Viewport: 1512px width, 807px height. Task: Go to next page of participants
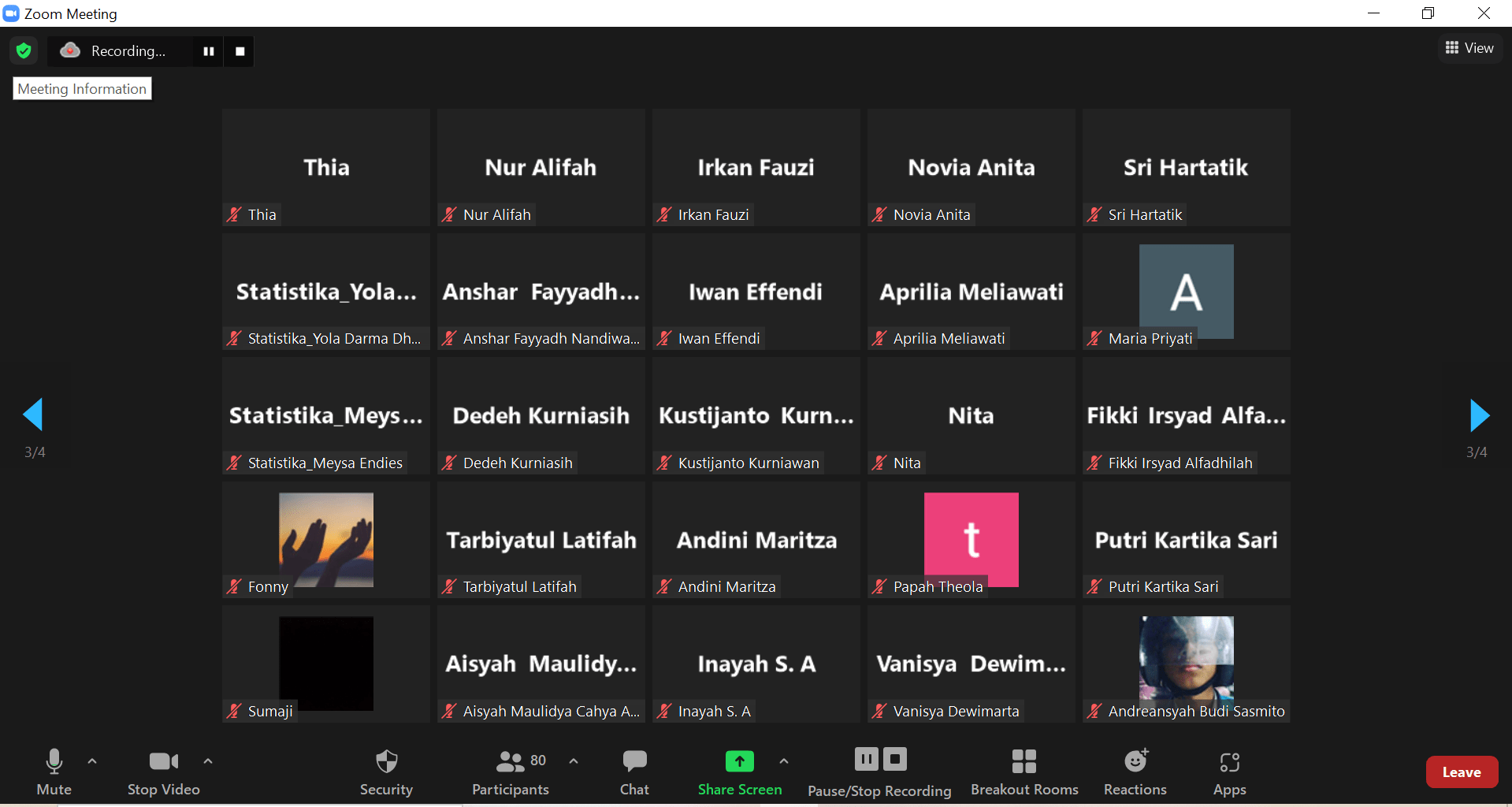[x=1479, y=415]
